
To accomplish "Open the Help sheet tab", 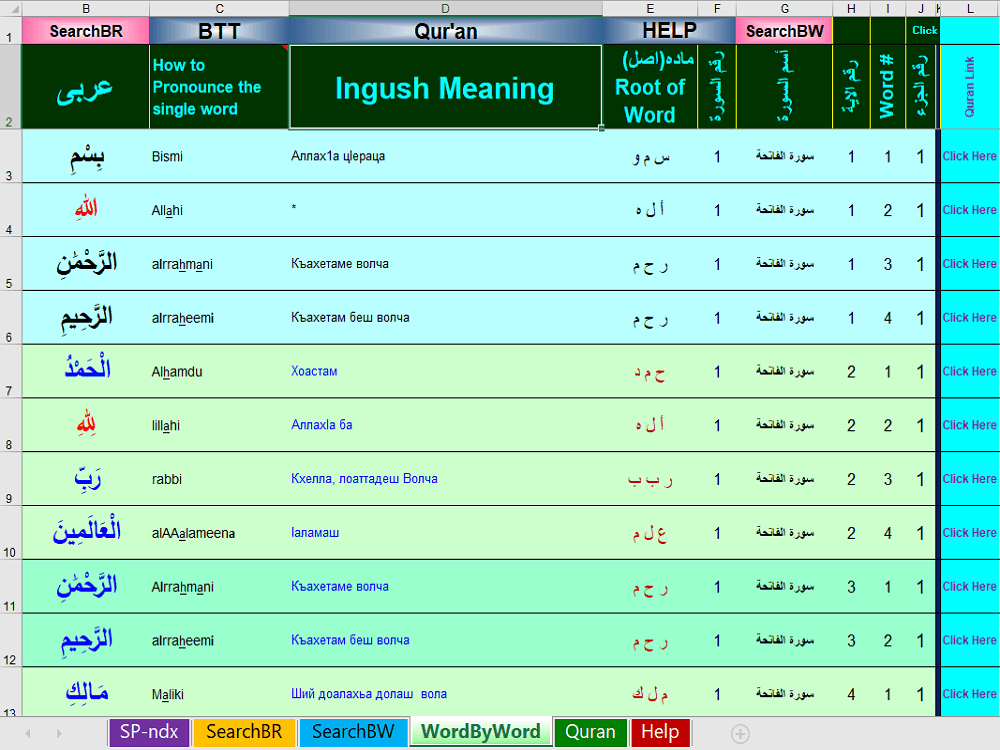I will point(659,732).
